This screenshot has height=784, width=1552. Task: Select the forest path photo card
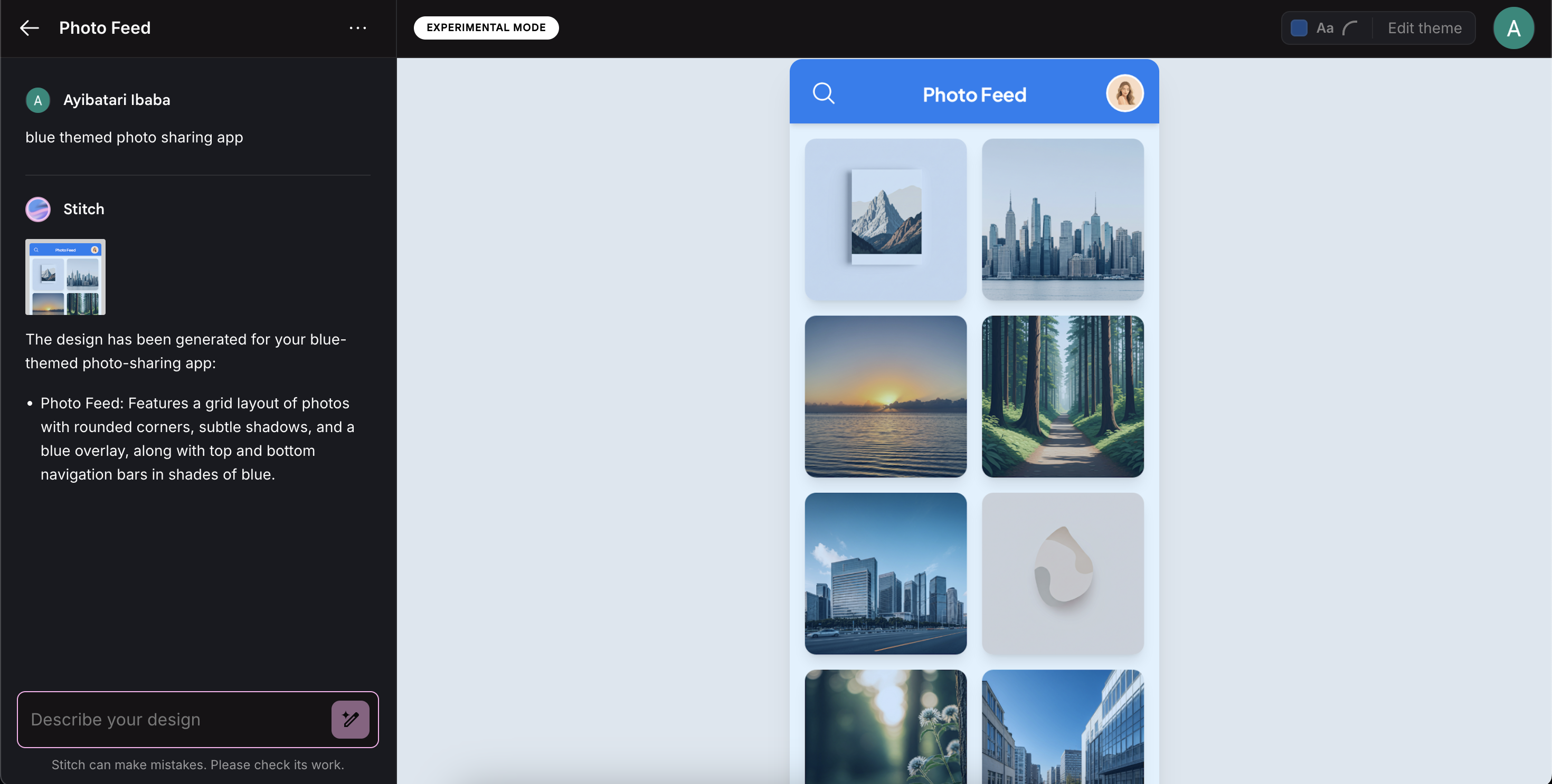(x=1062, y=396)
